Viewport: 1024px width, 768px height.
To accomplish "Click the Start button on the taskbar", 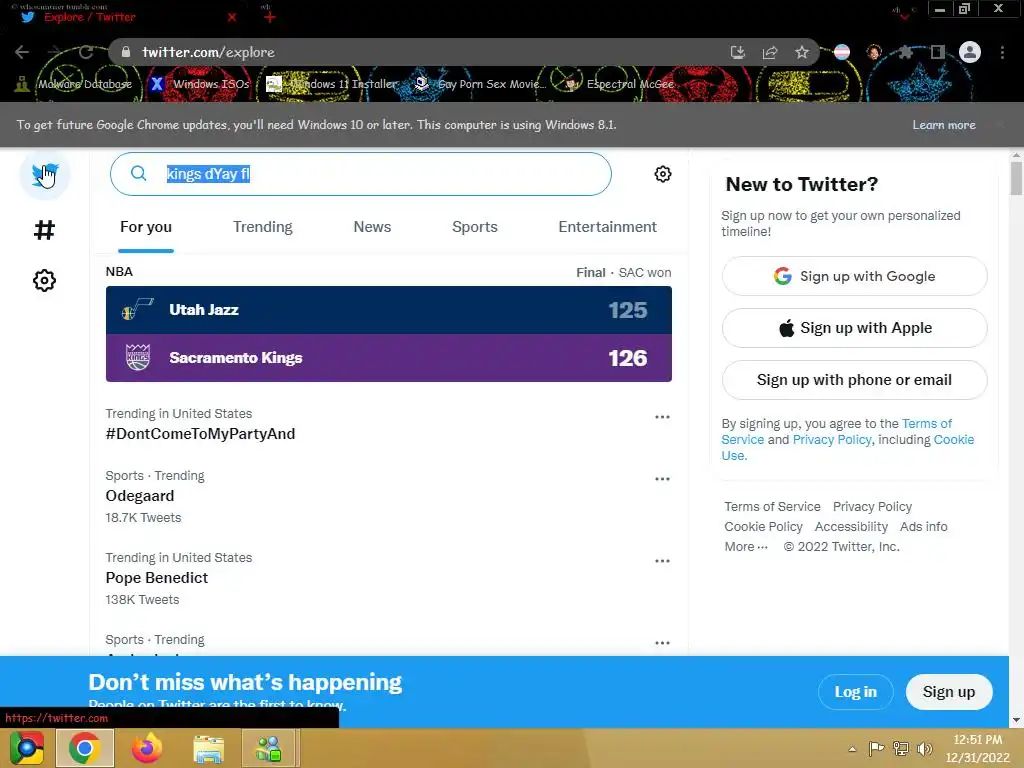I will 26,748.
